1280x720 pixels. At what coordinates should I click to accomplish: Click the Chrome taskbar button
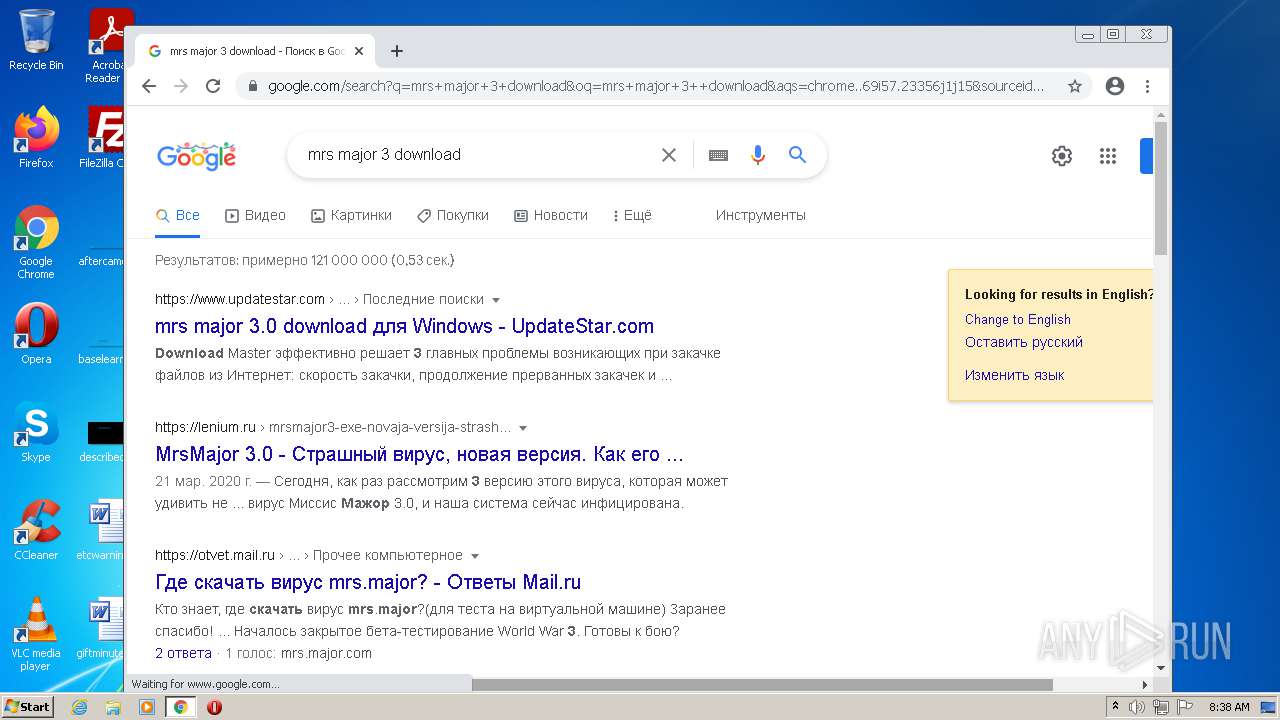[x=180, y=707]
